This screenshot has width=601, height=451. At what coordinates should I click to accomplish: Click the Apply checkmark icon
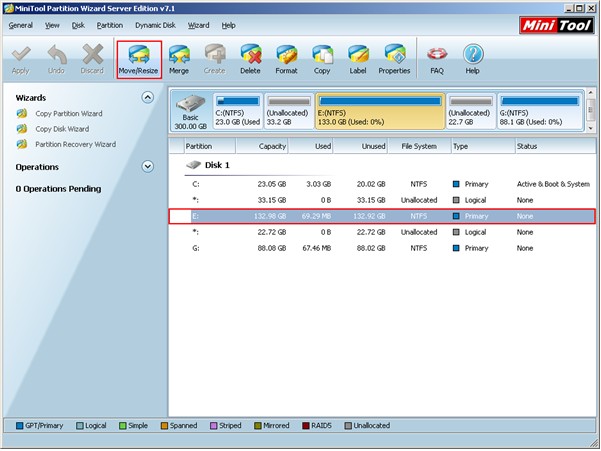[x=21, y=54]
